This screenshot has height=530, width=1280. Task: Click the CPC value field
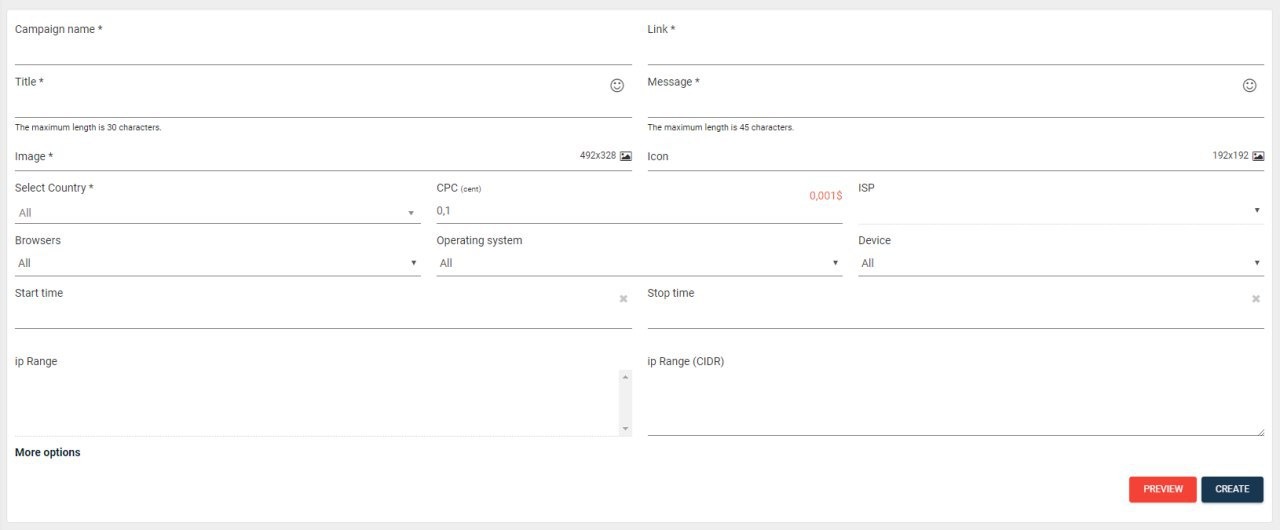click(x=639, y=211)
